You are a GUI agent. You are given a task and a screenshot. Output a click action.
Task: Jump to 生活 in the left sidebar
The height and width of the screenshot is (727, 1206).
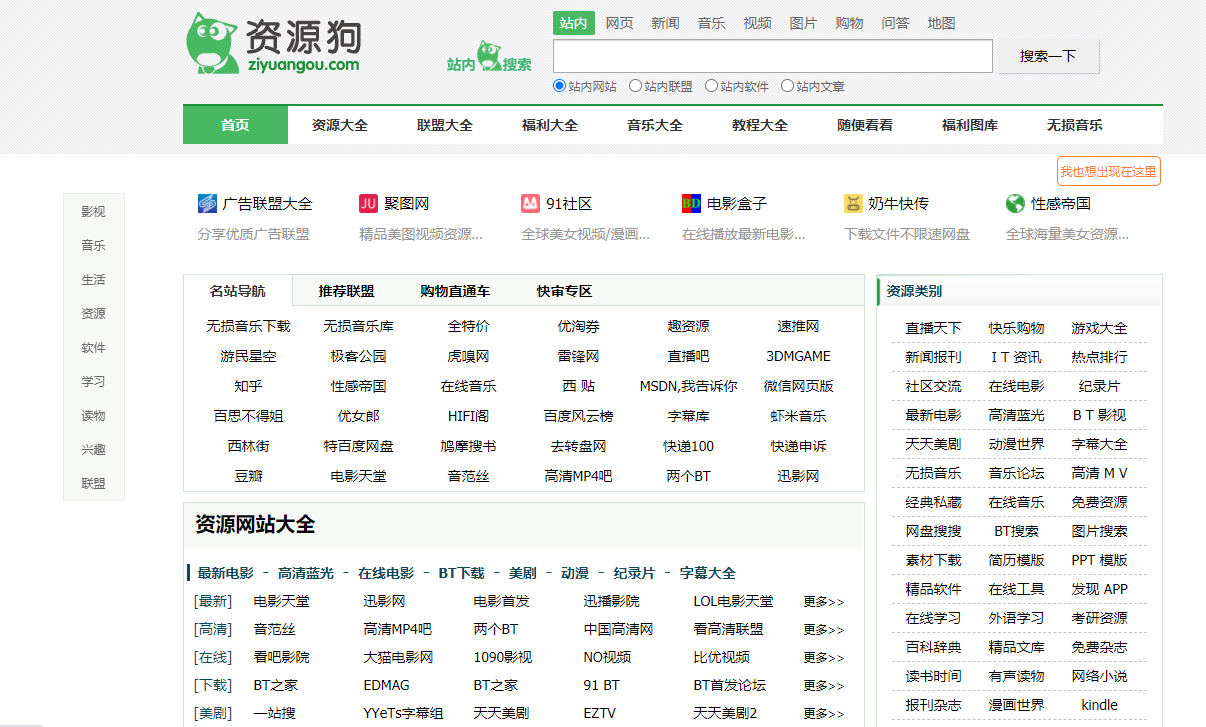[x=93, y=280]
